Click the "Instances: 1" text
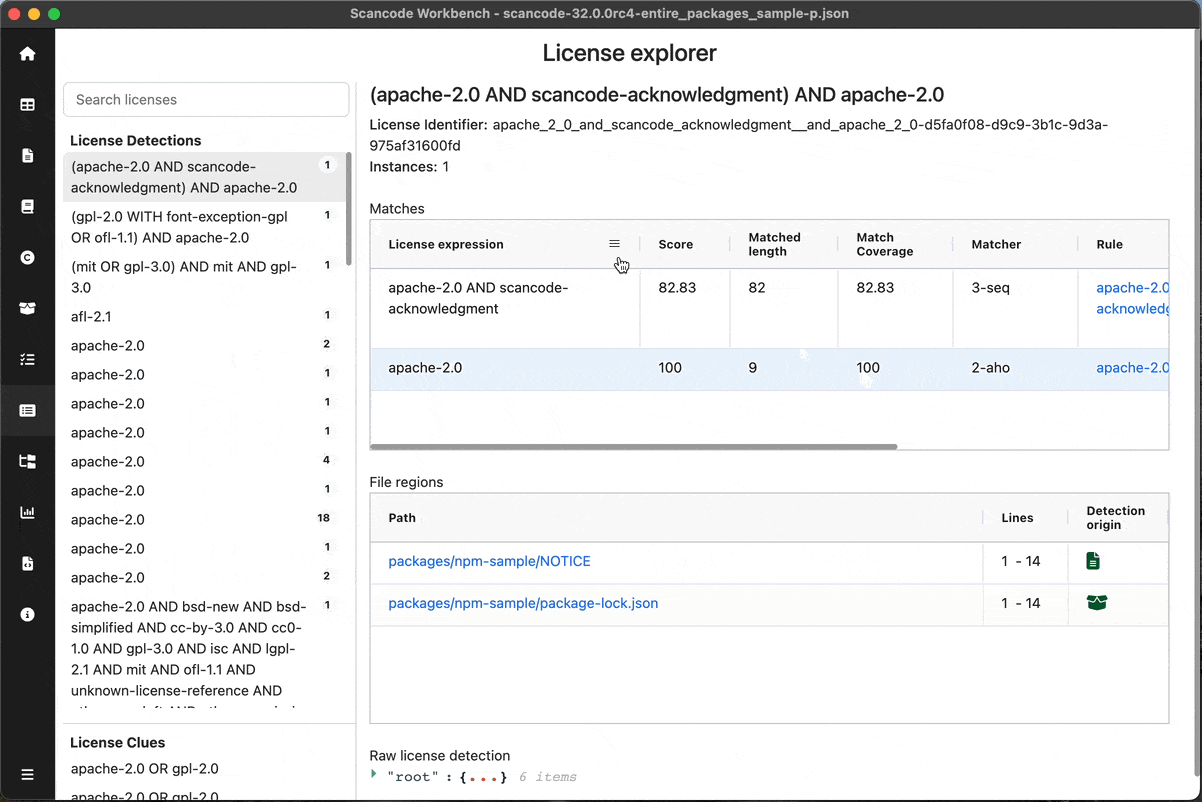The width and height of the screenshot is (1202, 802). (409, 167)
